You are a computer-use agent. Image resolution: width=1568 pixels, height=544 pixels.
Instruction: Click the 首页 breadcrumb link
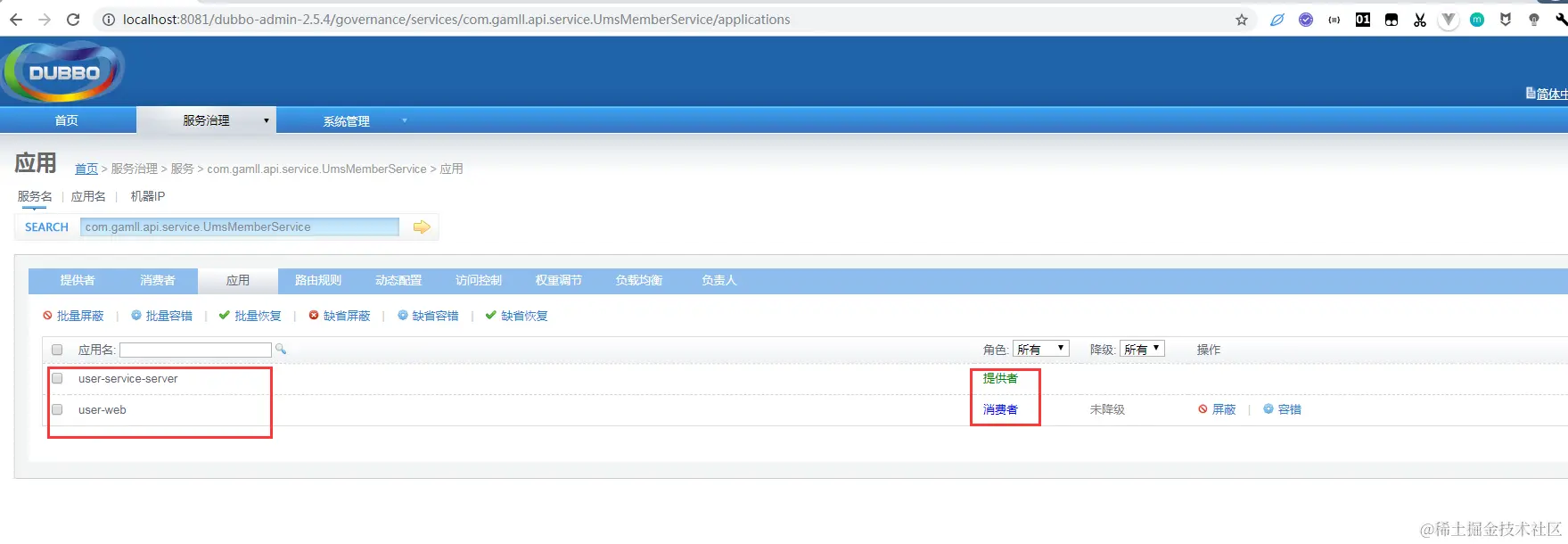86,169
